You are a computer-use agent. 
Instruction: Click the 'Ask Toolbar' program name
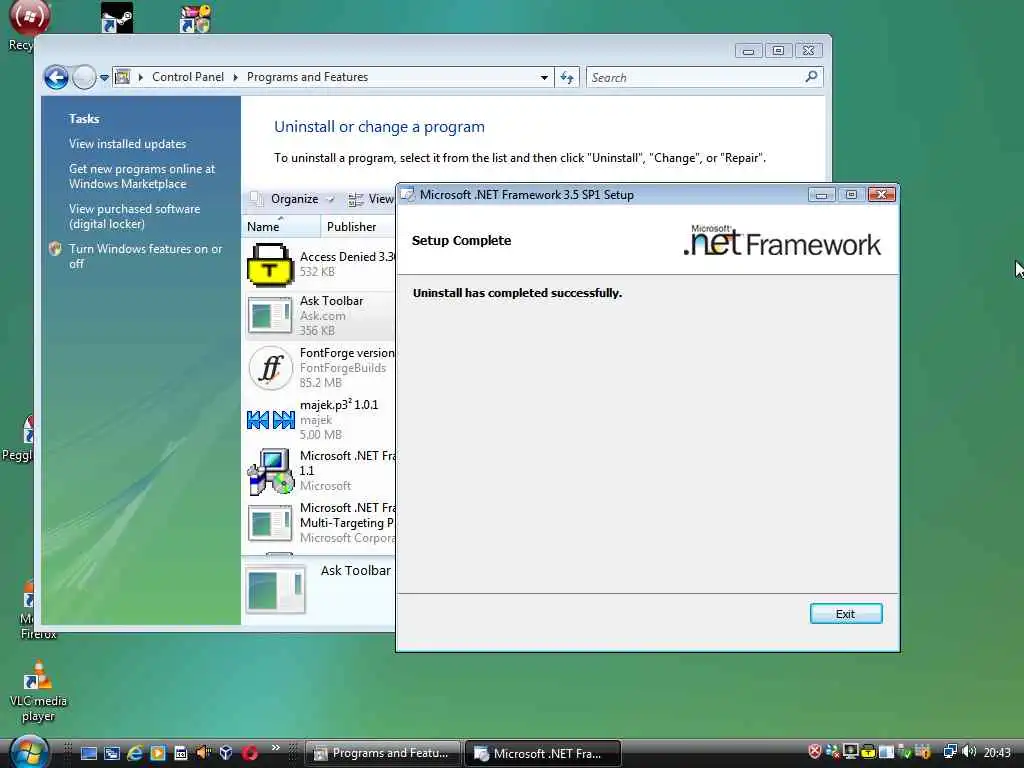tap(331, 301)
